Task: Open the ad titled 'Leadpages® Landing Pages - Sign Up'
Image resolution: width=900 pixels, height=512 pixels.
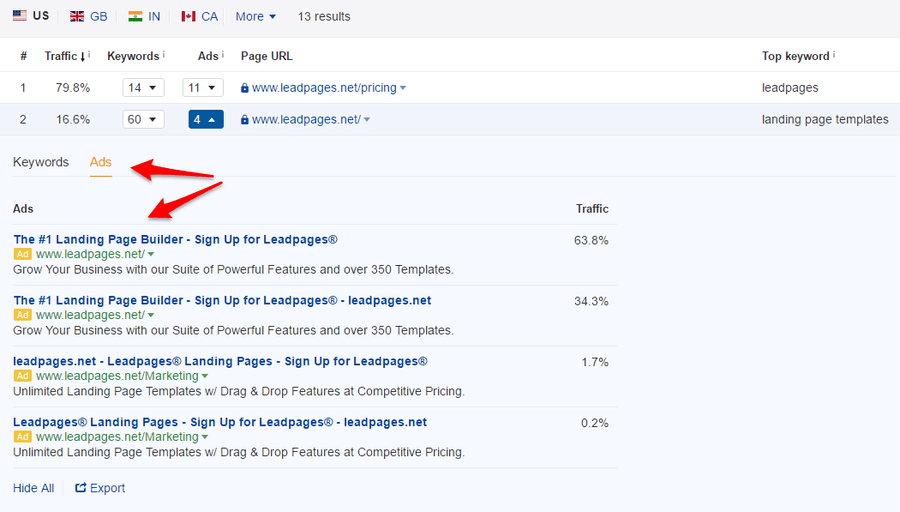Action: [220, 422]
